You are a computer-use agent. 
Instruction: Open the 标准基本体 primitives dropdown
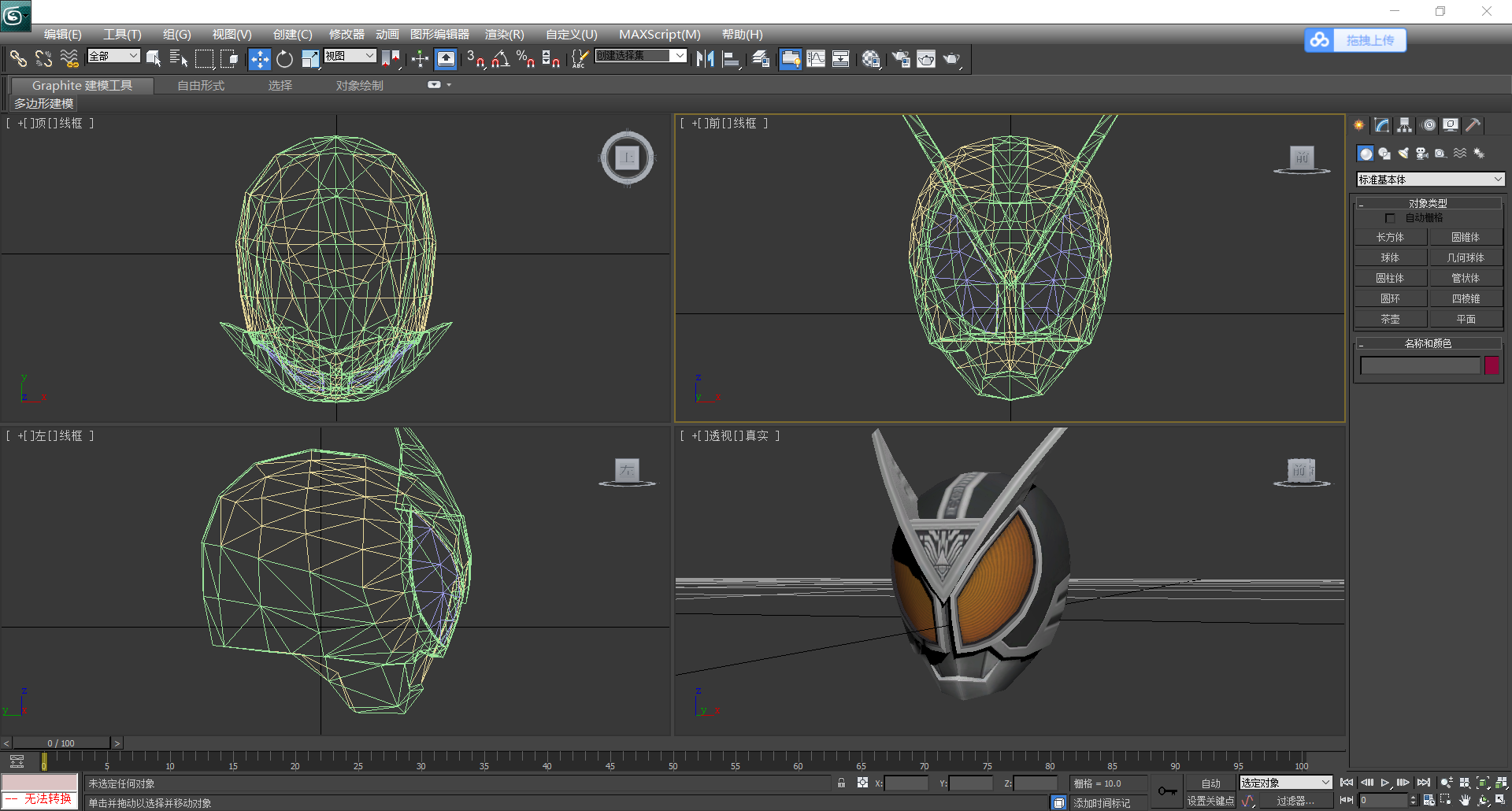1430,180
